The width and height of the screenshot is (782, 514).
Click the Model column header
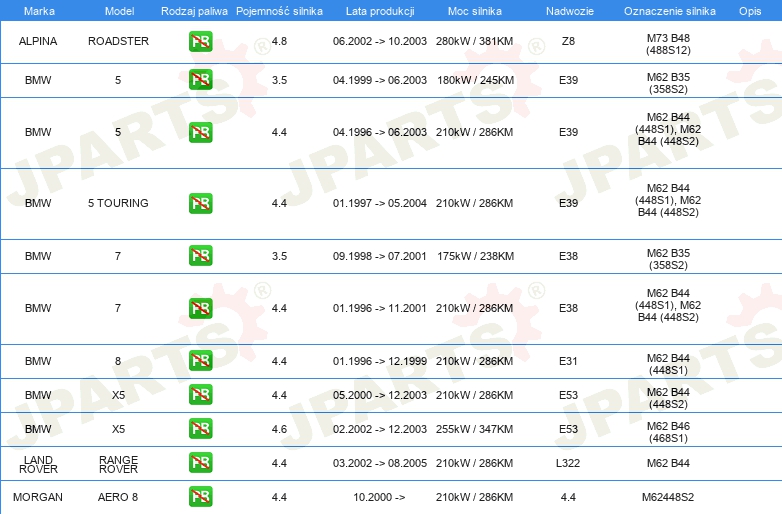tap(119, 11)
